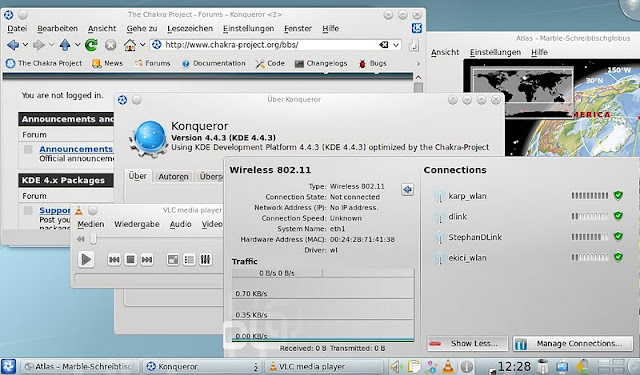Open the KDE application launcher
The height and width of the screenshot is (375, 640).
(x=9, y=366)
